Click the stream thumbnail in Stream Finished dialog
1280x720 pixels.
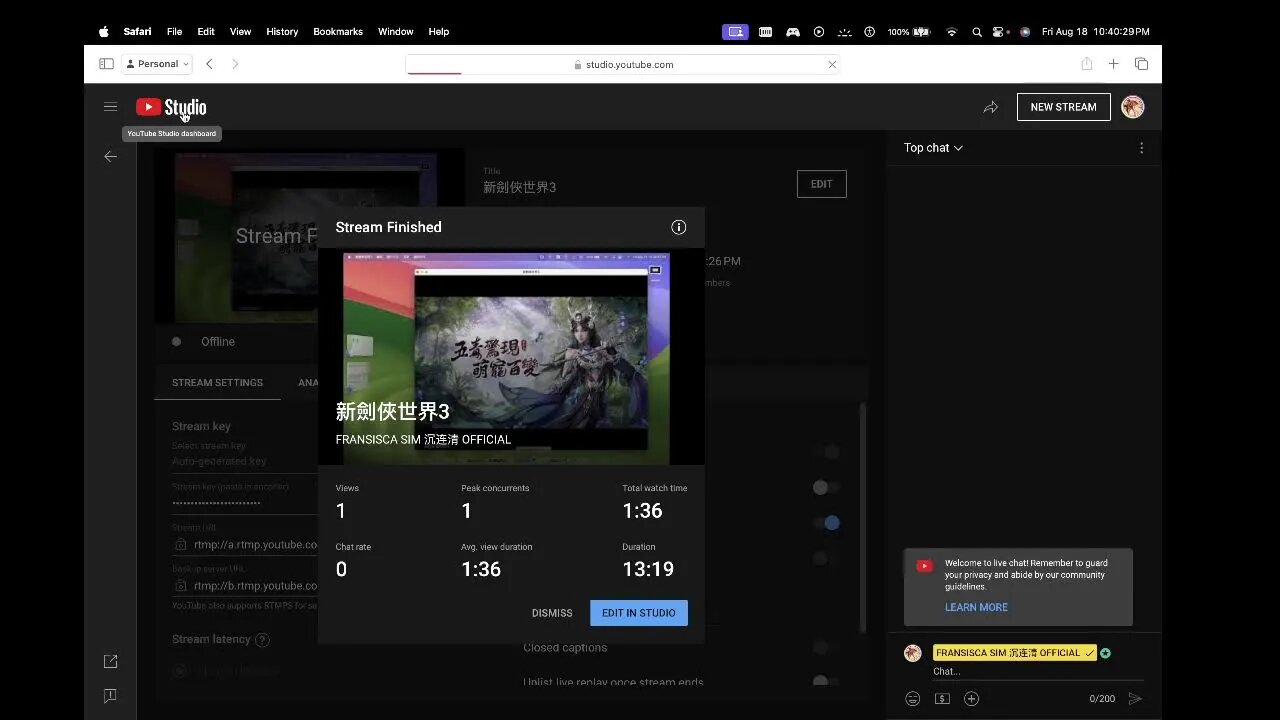[x=511, y=356]
